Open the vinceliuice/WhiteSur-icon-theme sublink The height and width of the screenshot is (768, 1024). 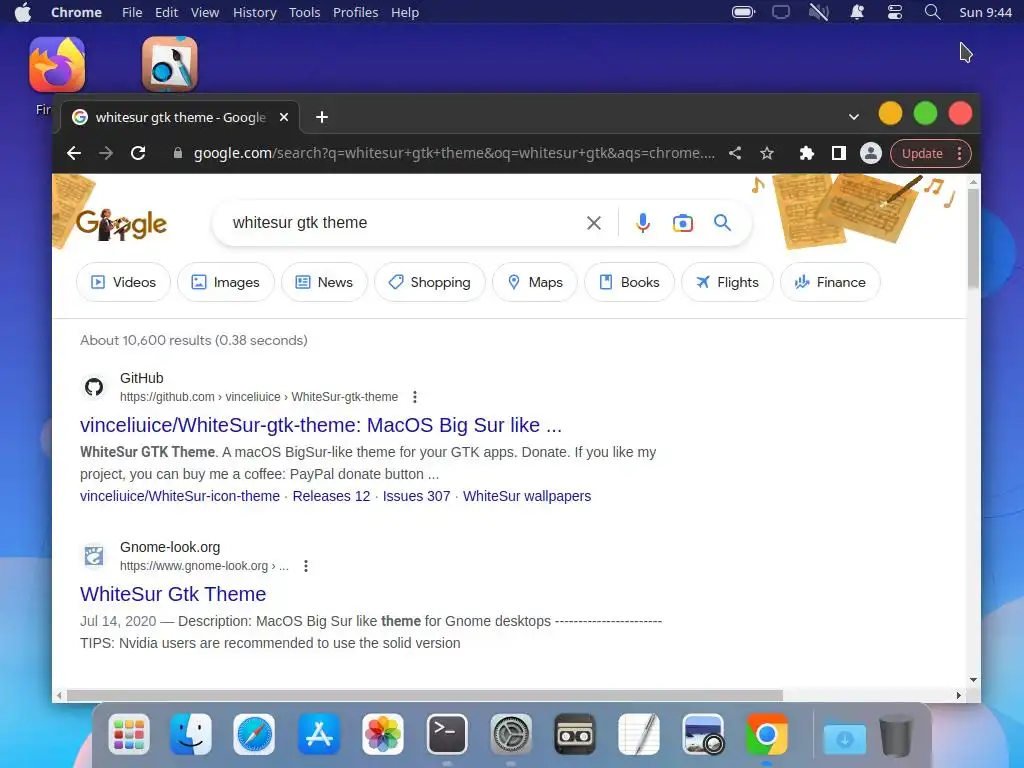point(180,496)
